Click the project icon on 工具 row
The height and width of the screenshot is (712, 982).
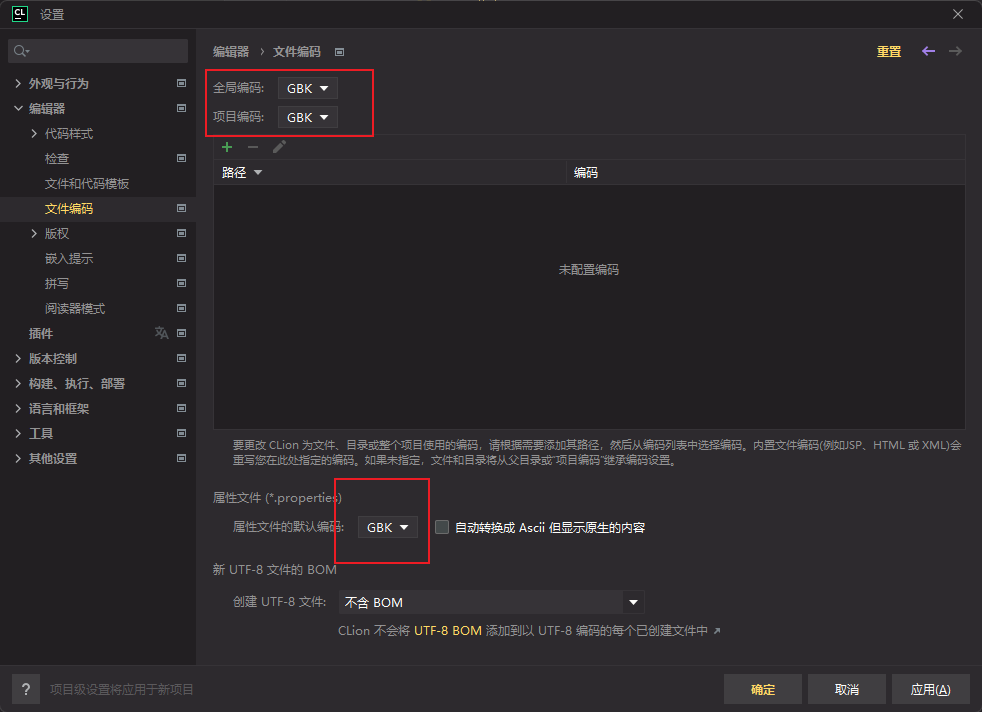[x=182, y=433]
